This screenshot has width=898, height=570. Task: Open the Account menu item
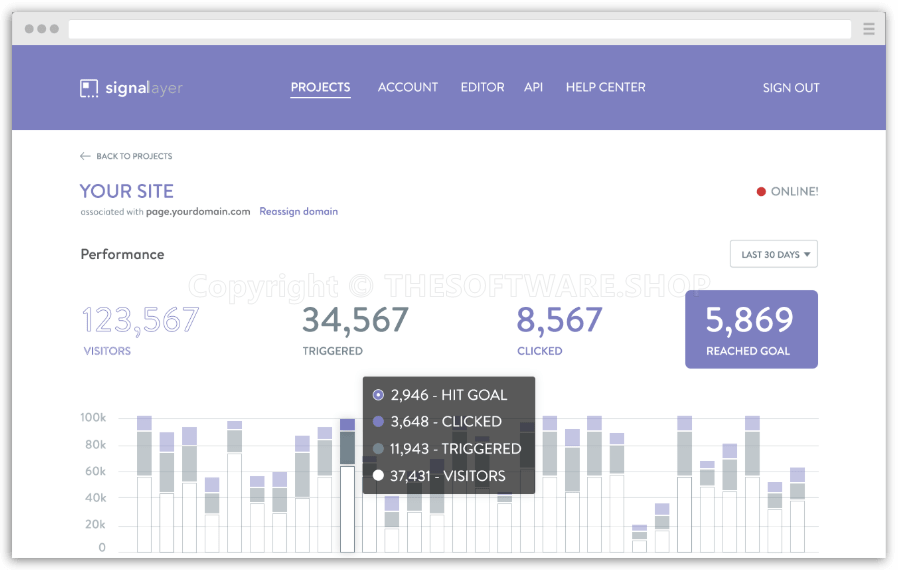click(x=408, y=88)
